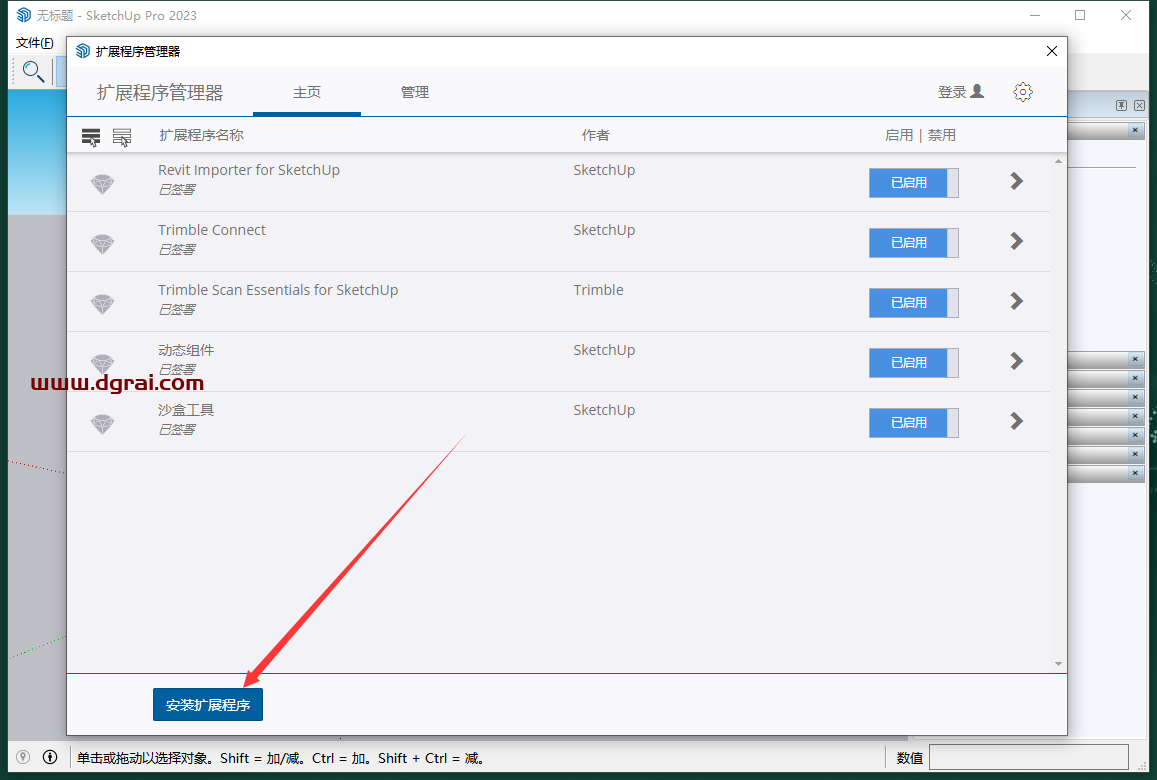Click the 沙盒工具 extension name
This screenshot has height=780, width=1157.
click(186, 410)
